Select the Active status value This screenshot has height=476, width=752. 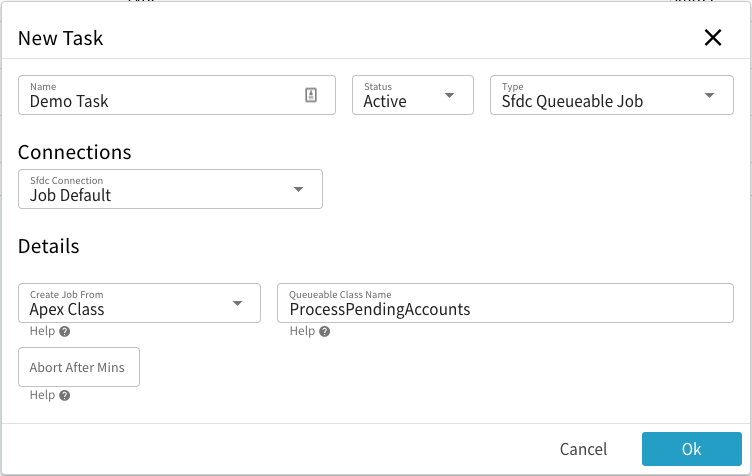pyautogui.click(x=386, y=101)
